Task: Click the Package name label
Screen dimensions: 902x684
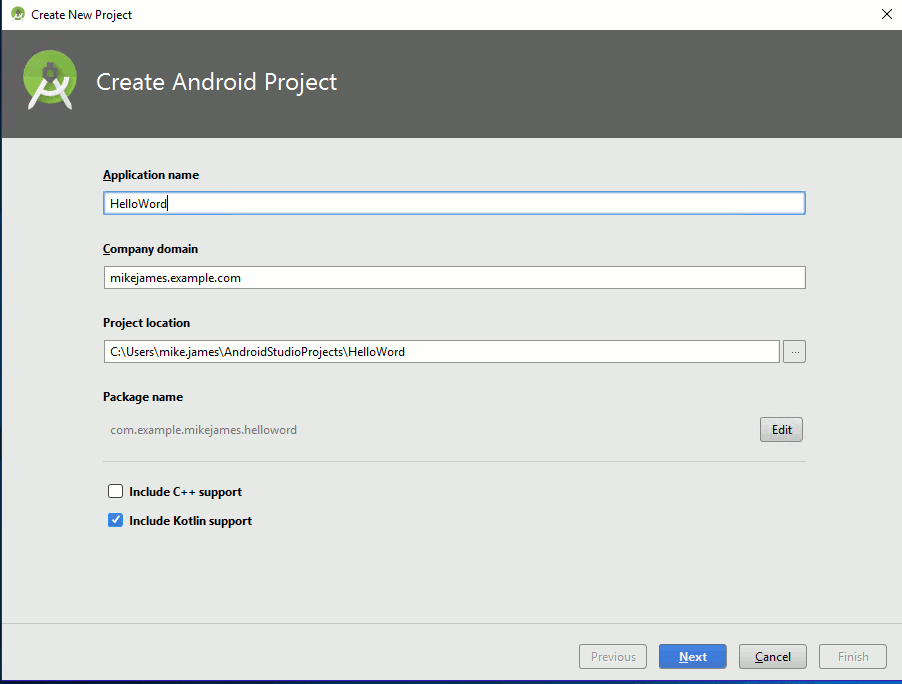Action: pyautogui.click(x=143, y=397)
